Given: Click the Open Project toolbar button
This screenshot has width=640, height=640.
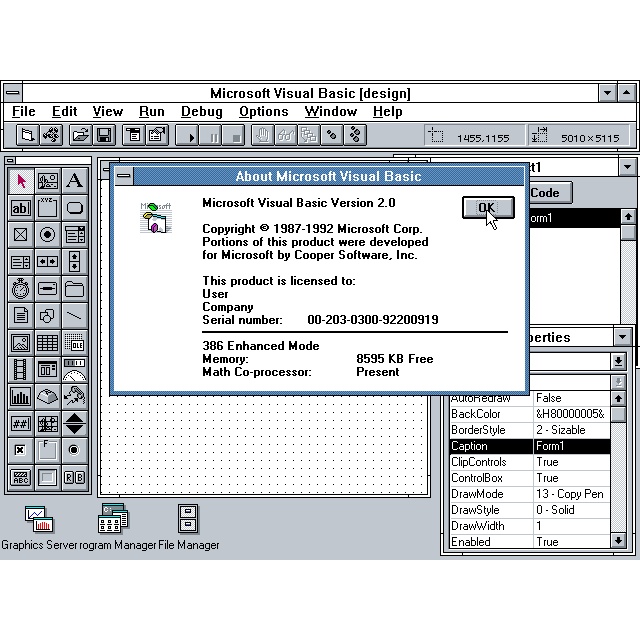Looking at the screenshot, I should point(80,135).
